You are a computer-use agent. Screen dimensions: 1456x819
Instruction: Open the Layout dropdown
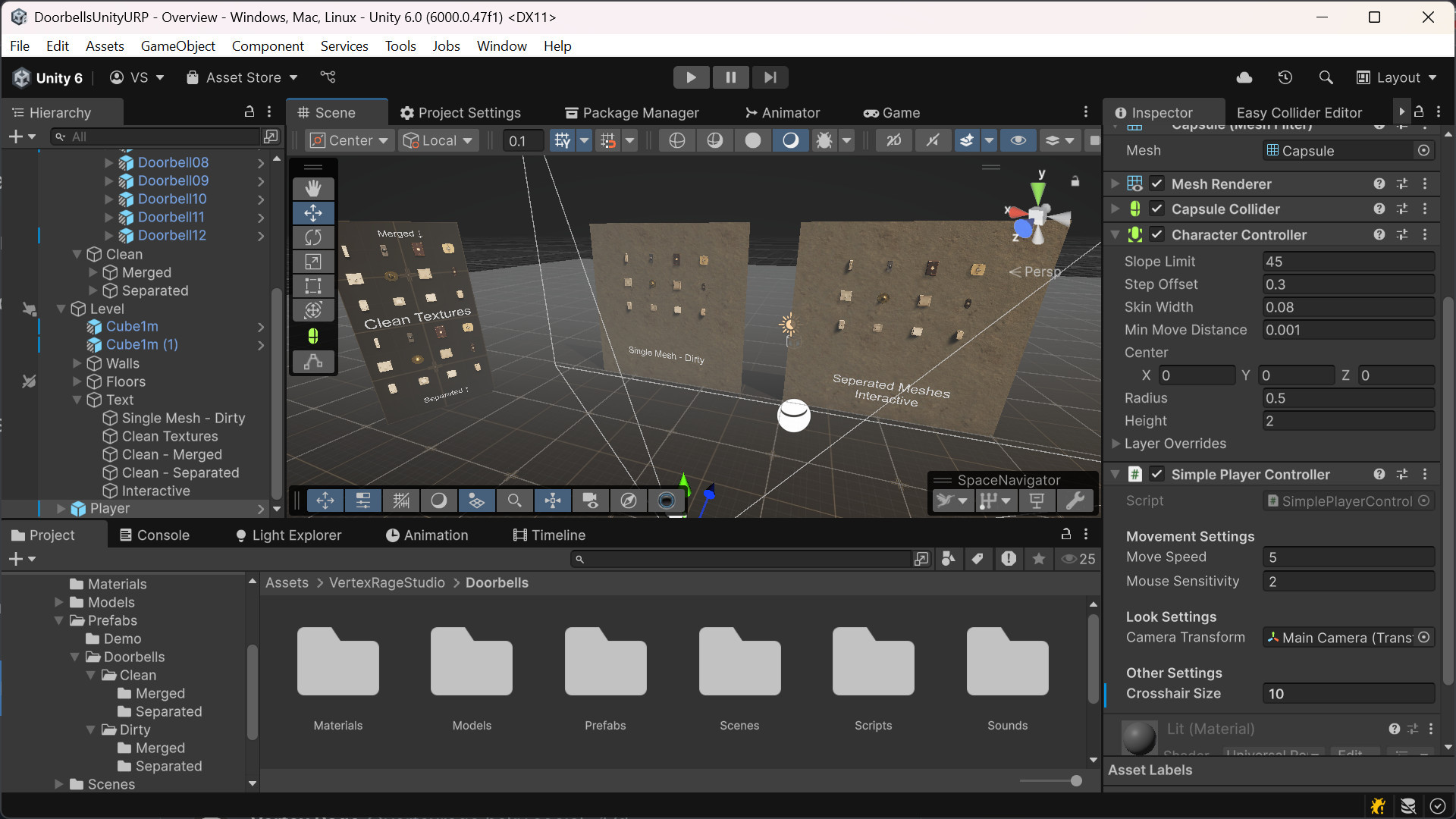1398,77
